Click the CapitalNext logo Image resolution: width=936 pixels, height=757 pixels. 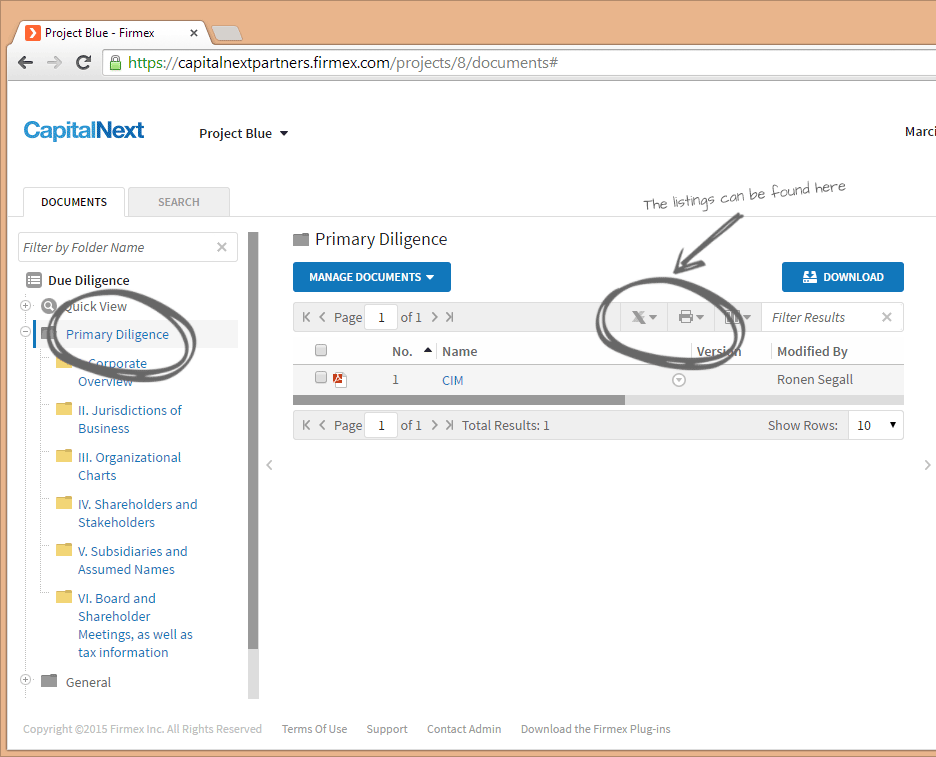84,130
